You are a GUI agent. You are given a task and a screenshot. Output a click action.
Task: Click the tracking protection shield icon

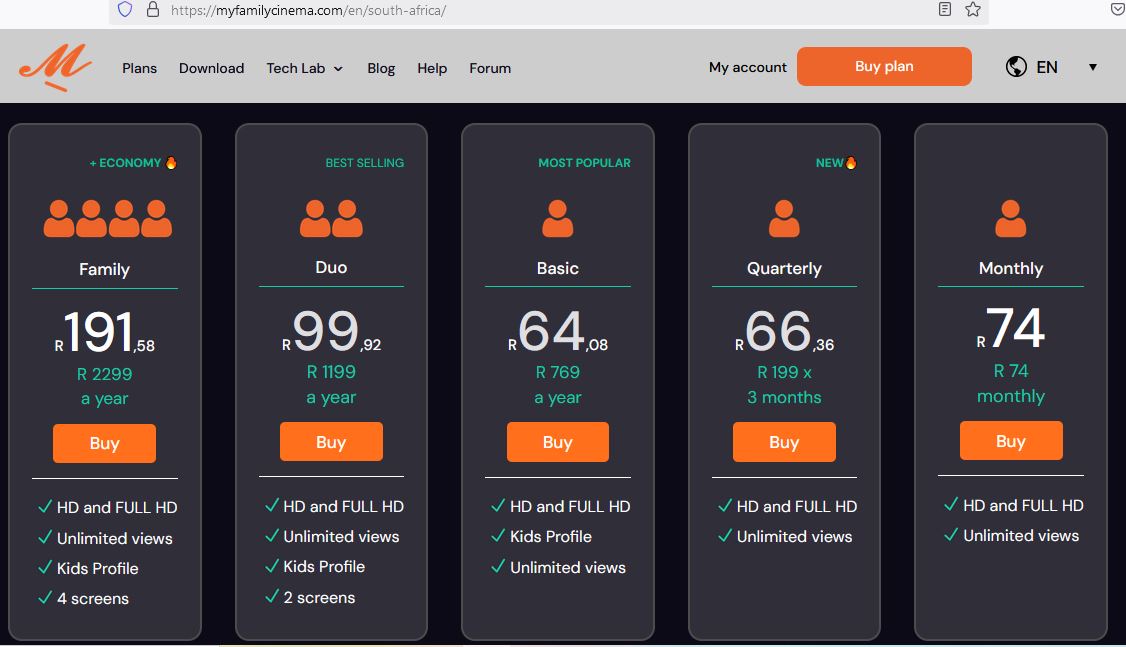click(125, 10)
